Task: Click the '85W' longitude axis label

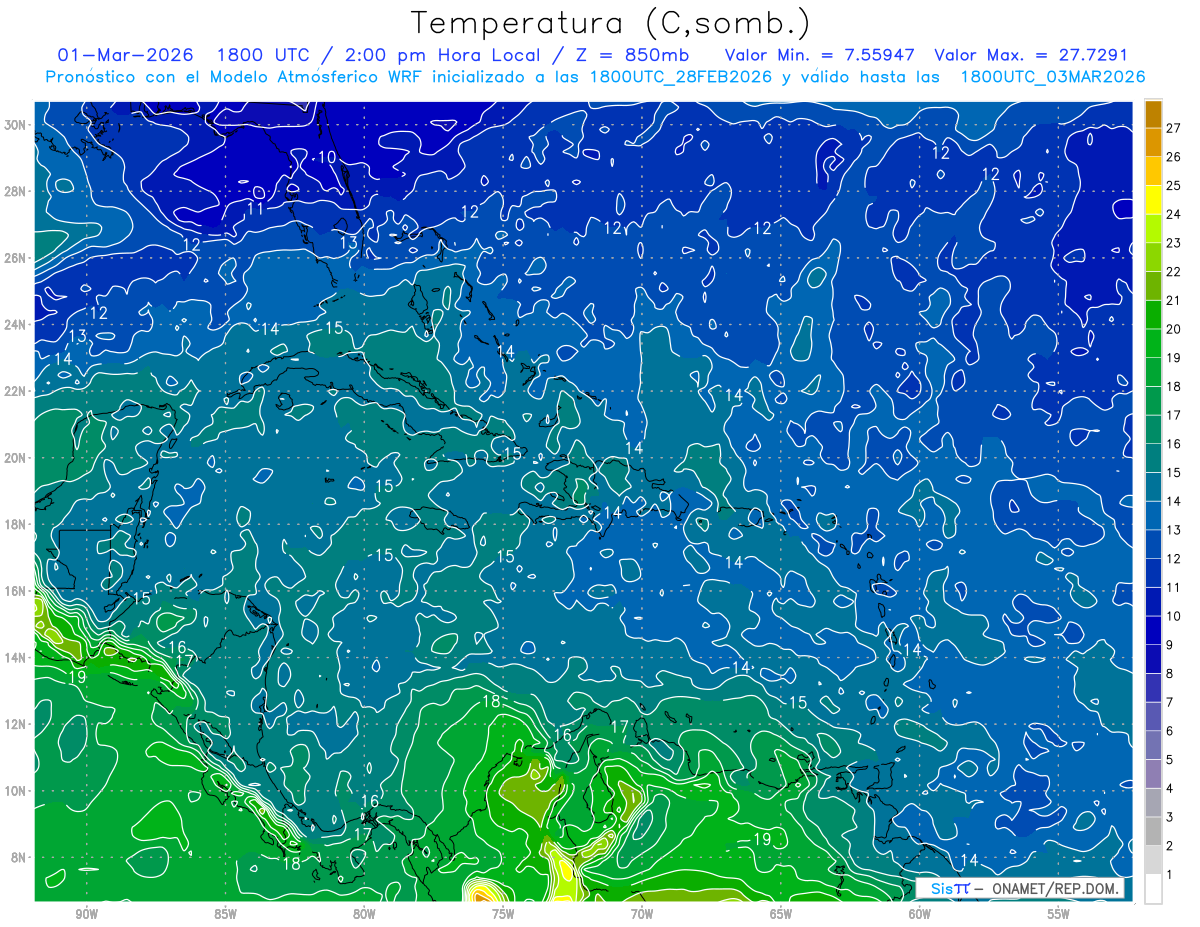Action: pos(225,914)
